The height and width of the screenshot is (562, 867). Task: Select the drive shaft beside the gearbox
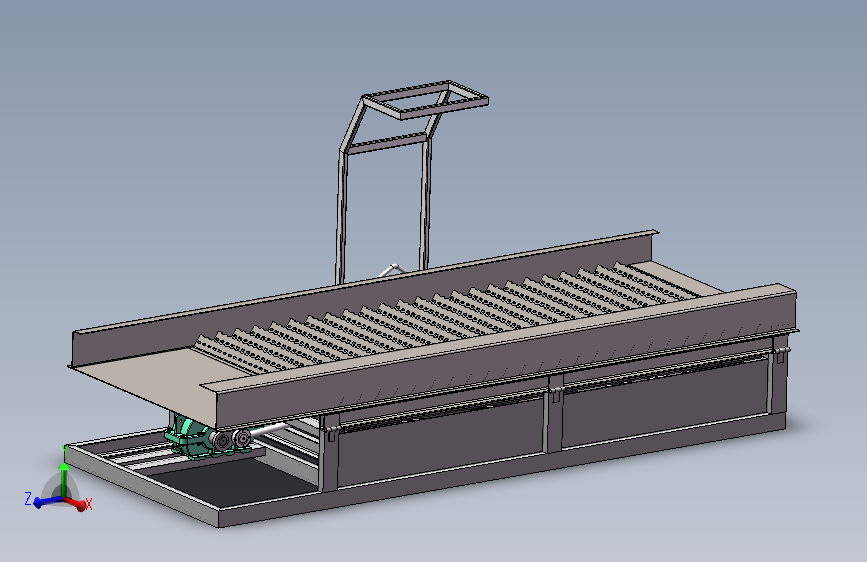pos(271,430)
